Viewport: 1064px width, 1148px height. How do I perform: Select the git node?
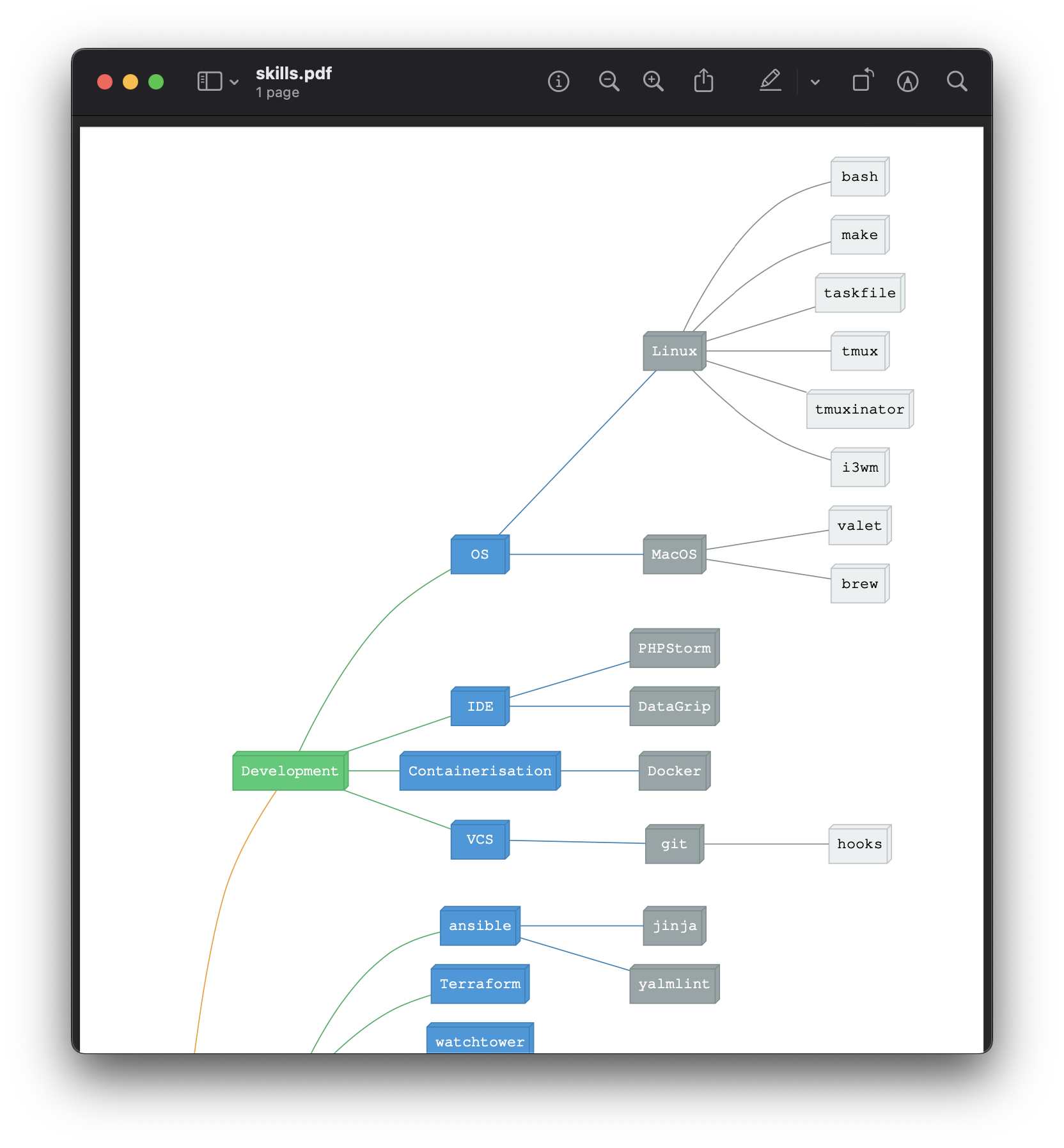pos(674,844)
